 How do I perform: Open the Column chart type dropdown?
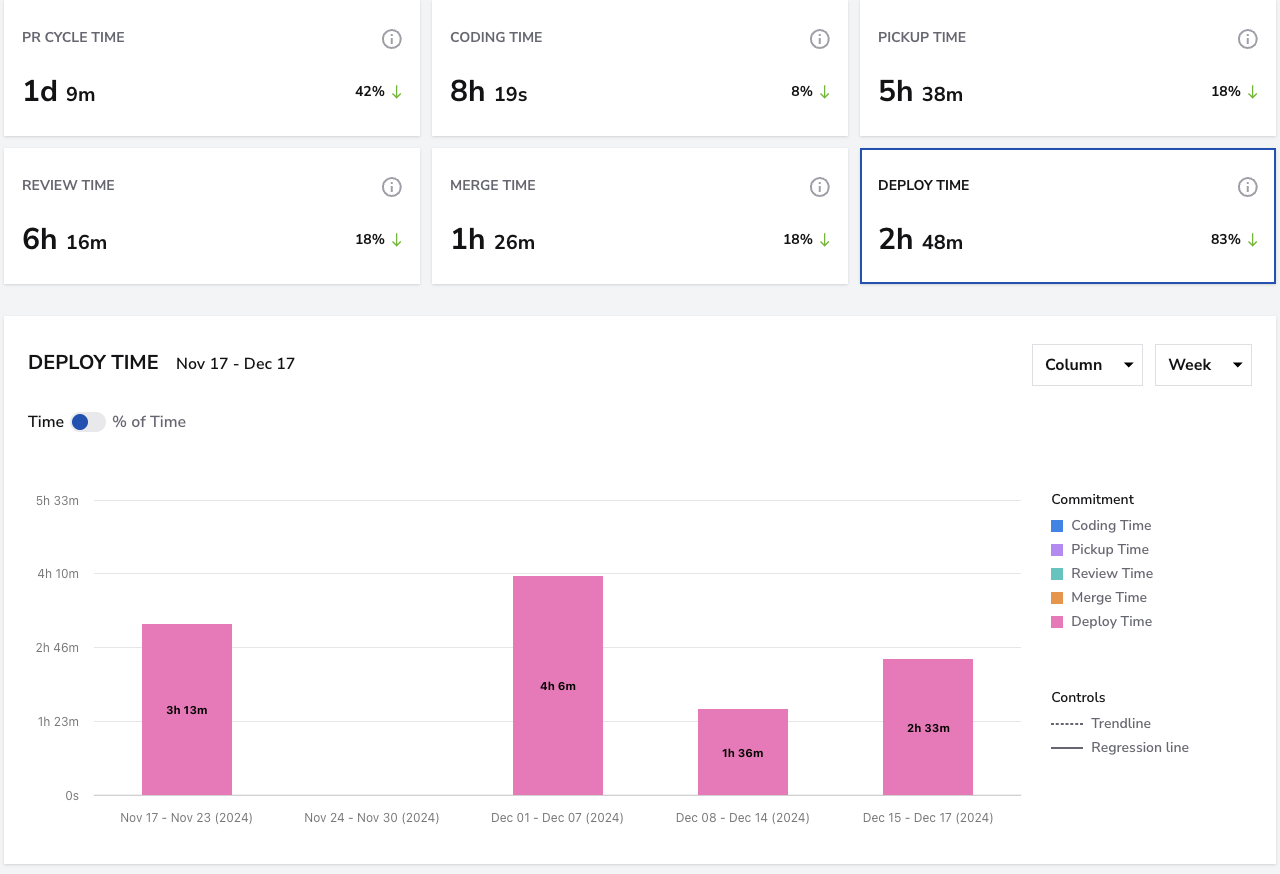click(x=1087, y=365)
